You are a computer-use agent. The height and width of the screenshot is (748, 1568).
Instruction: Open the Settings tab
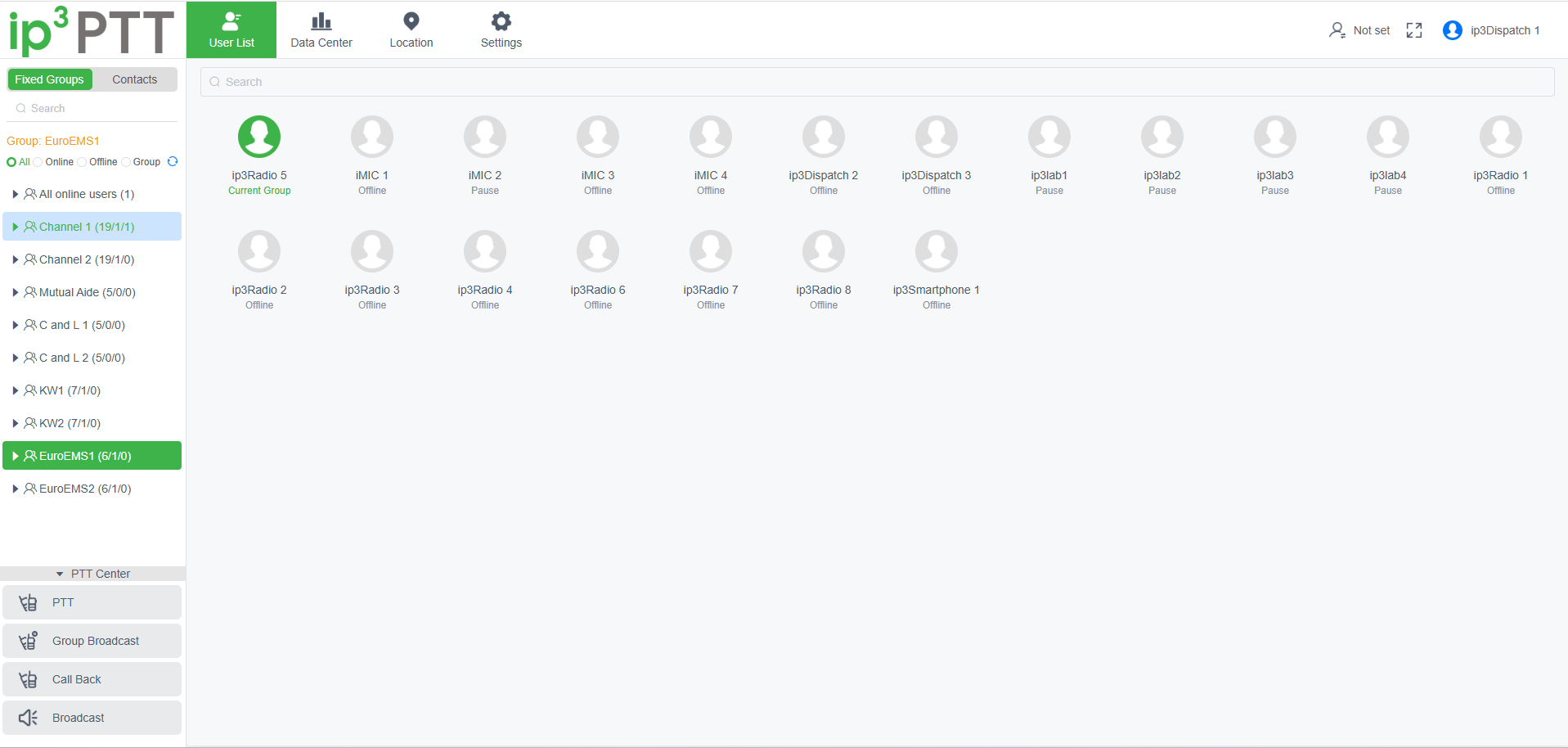click(501, 29)
